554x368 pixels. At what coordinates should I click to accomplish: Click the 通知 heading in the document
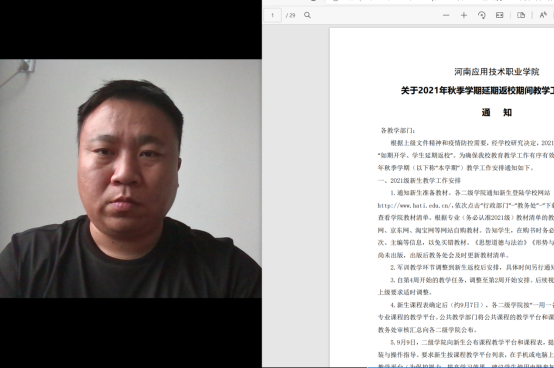click(497, 112)
